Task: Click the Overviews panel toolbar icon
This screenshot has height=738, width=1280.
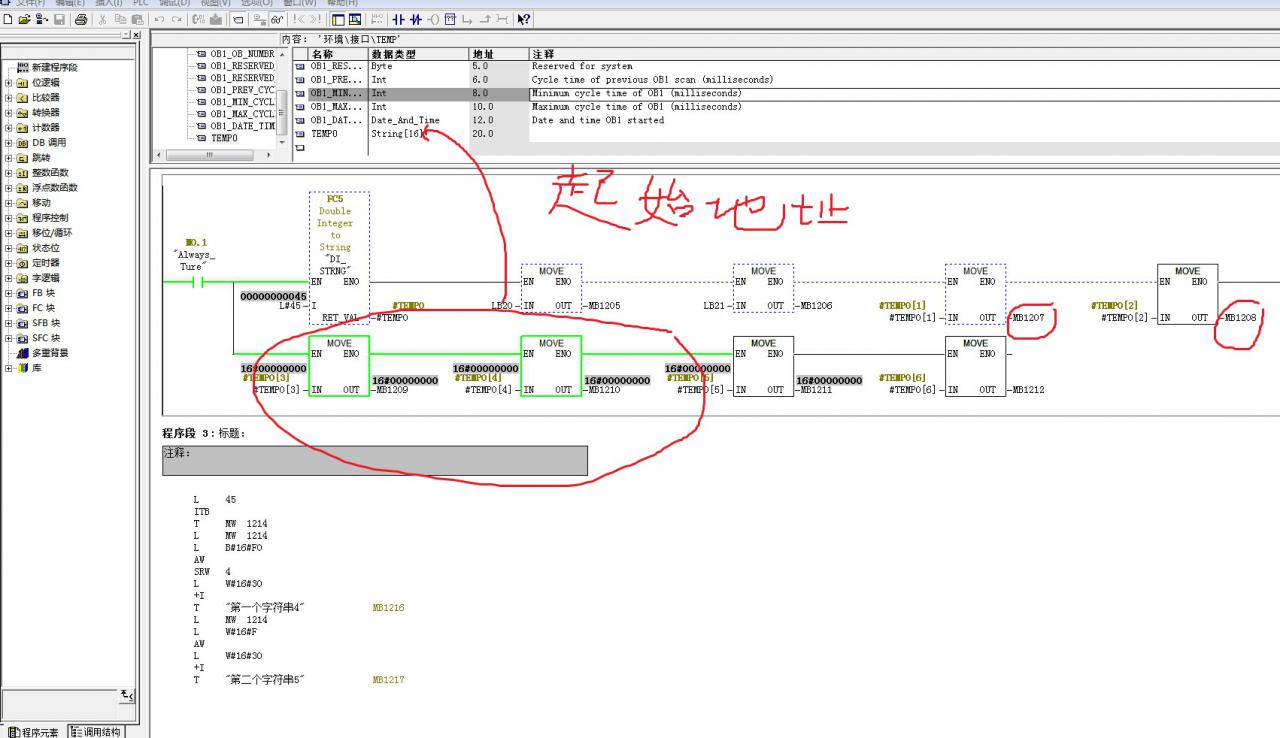Action: coord(338,20)
